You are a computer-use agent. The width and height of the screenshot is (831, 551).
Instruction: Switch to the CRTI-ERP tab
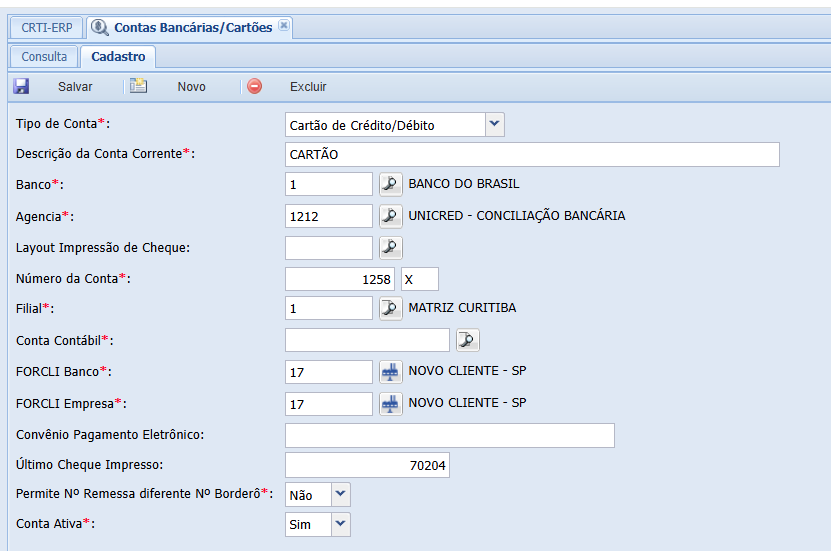(x=47, y=28)
